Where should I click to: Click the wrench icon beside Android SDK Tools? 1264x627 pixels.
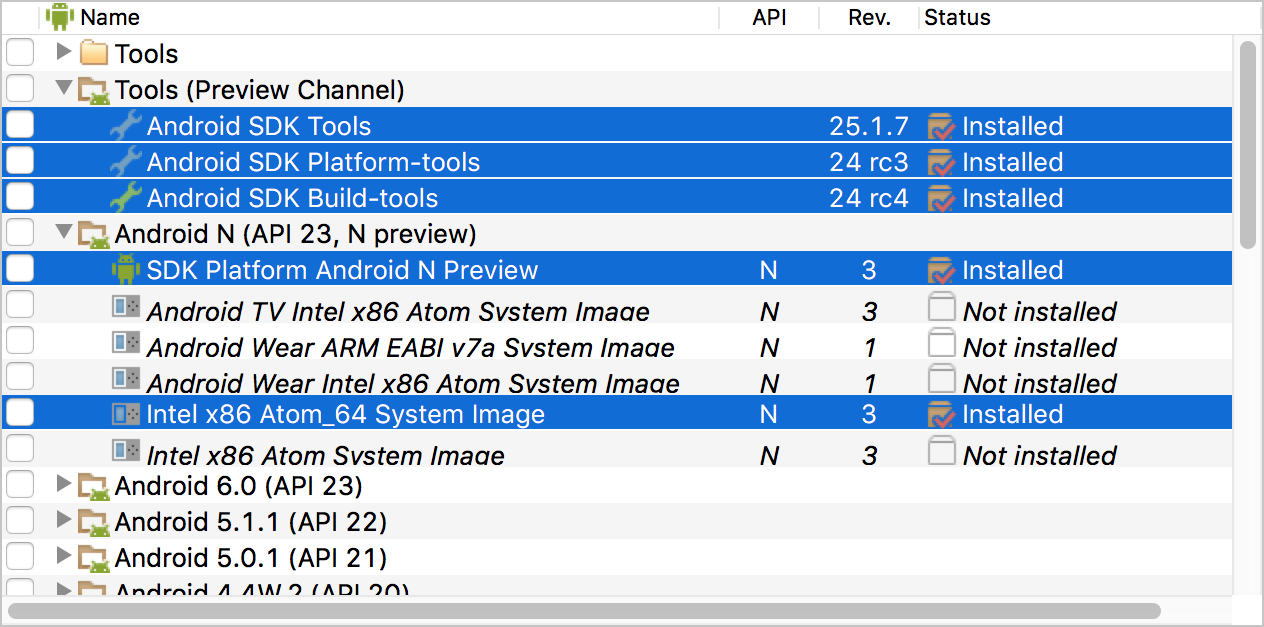pyautogui.click(x=126, y=126)
